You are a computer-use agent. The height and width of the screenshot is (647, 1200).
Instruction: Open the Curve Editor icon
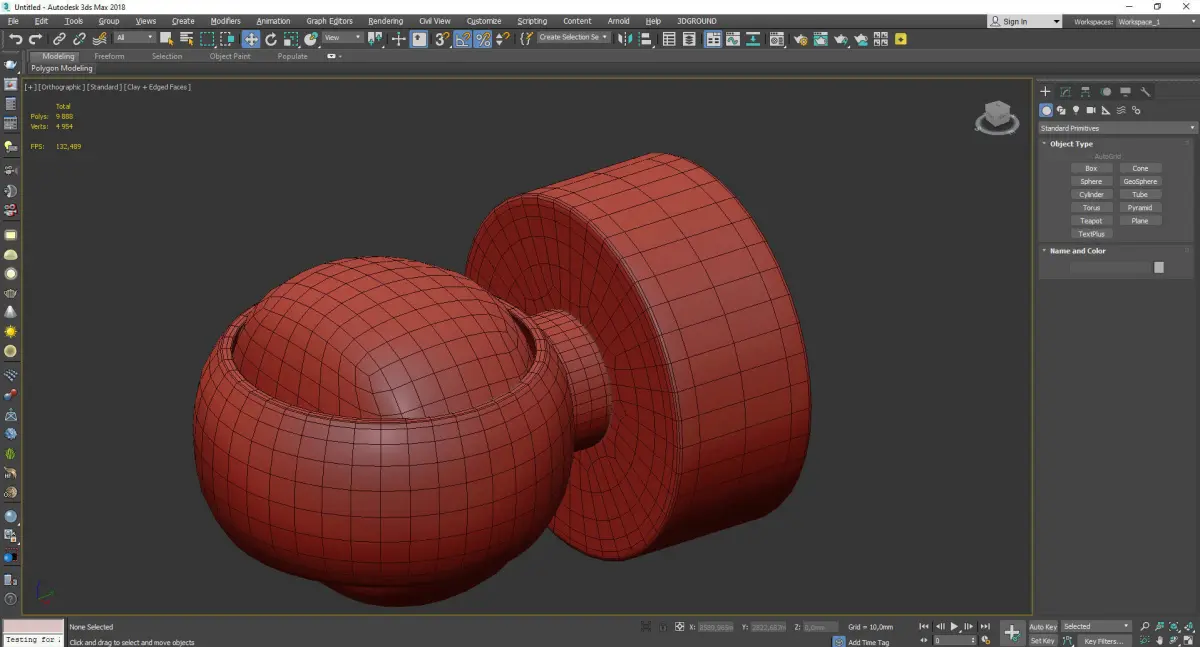pyautogui.click(x=733, y=39)
